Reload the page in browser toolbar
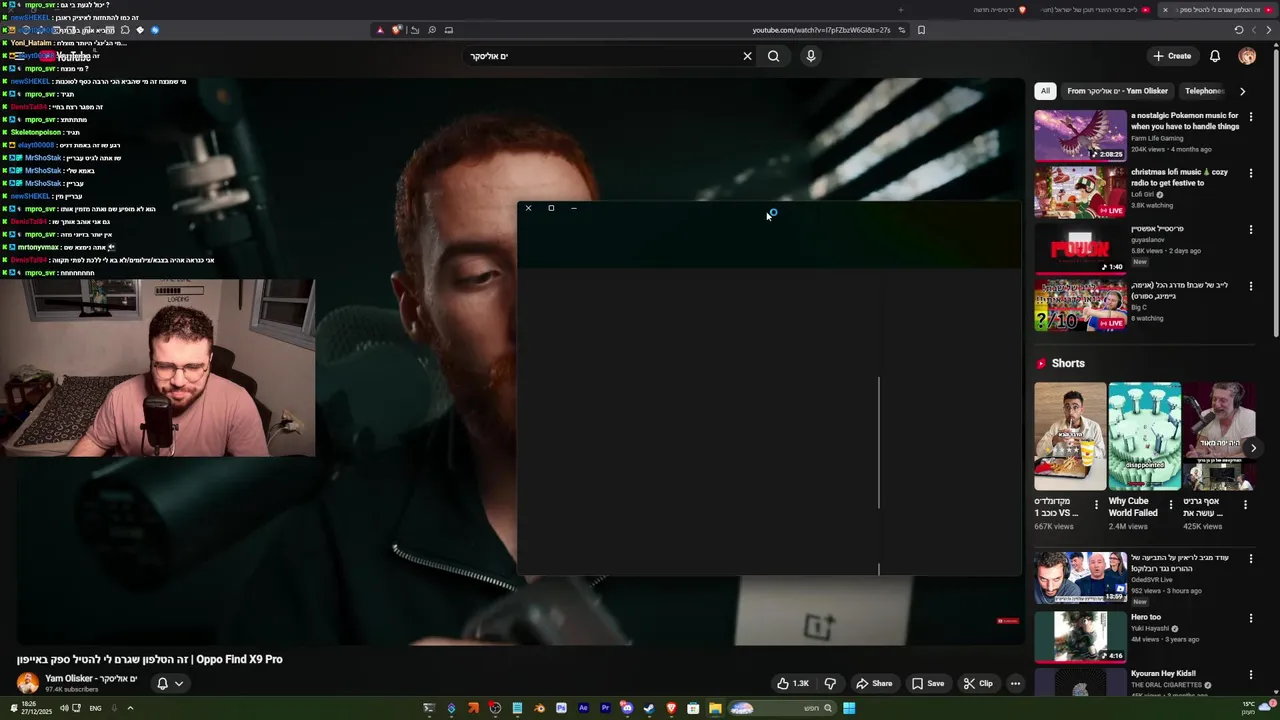This screenshot has height=720, width=1280. click(1239, 30)
